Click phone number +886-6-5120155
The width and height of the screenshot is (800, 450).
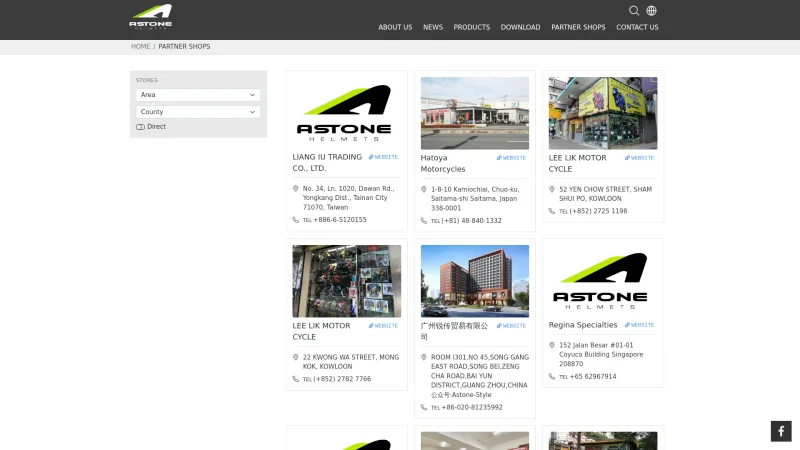pos(340,220)
